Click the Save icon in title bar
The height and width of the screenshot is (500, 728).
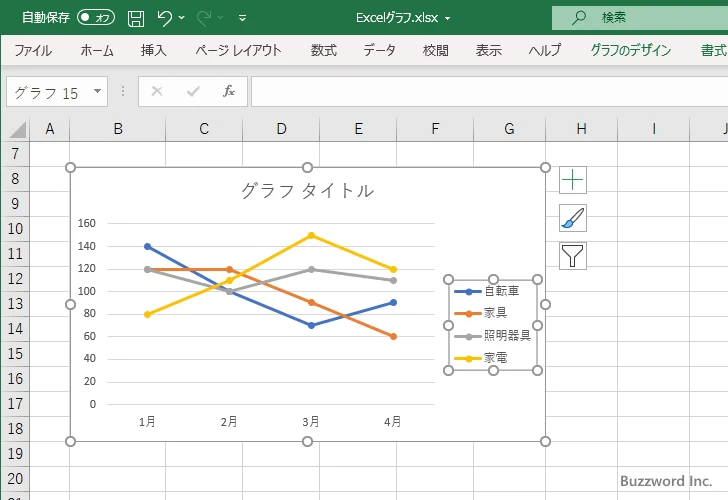(136, 18)
